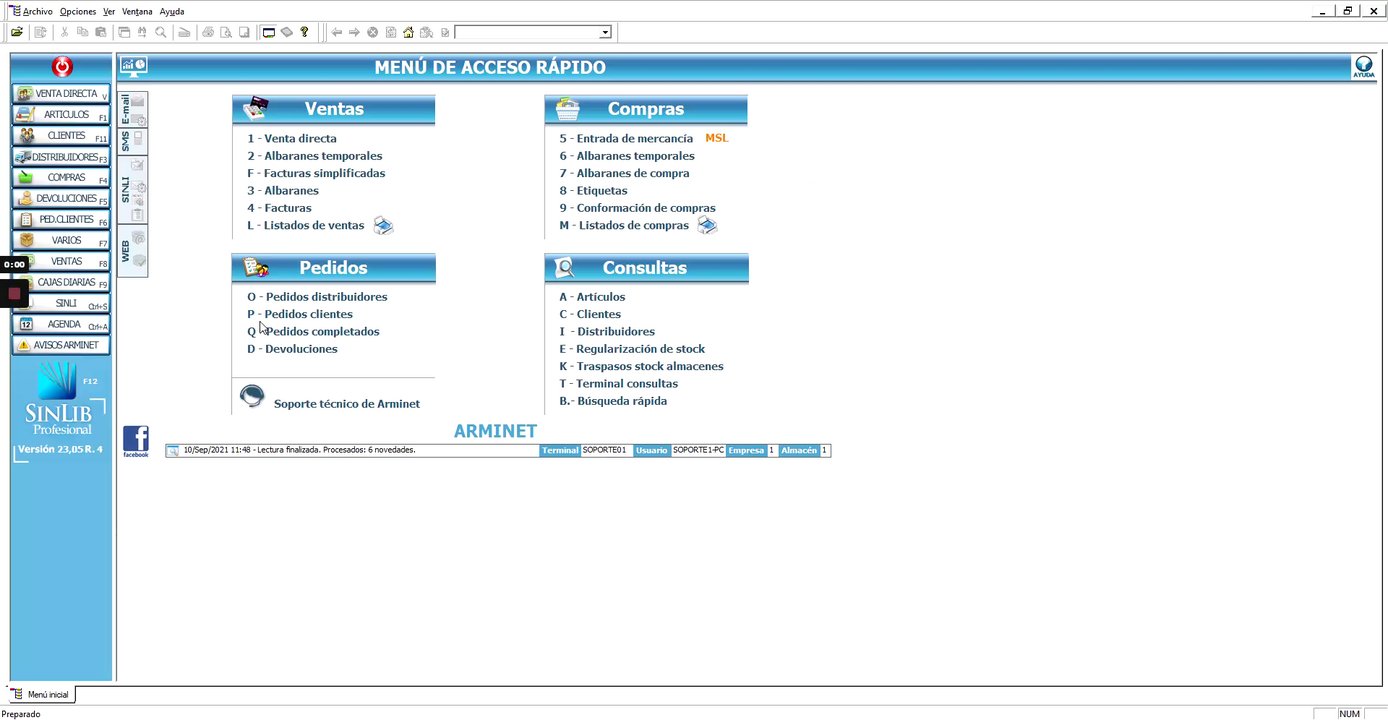Click the orange MSL label
1388x720 pixels.
pos(717,138)
